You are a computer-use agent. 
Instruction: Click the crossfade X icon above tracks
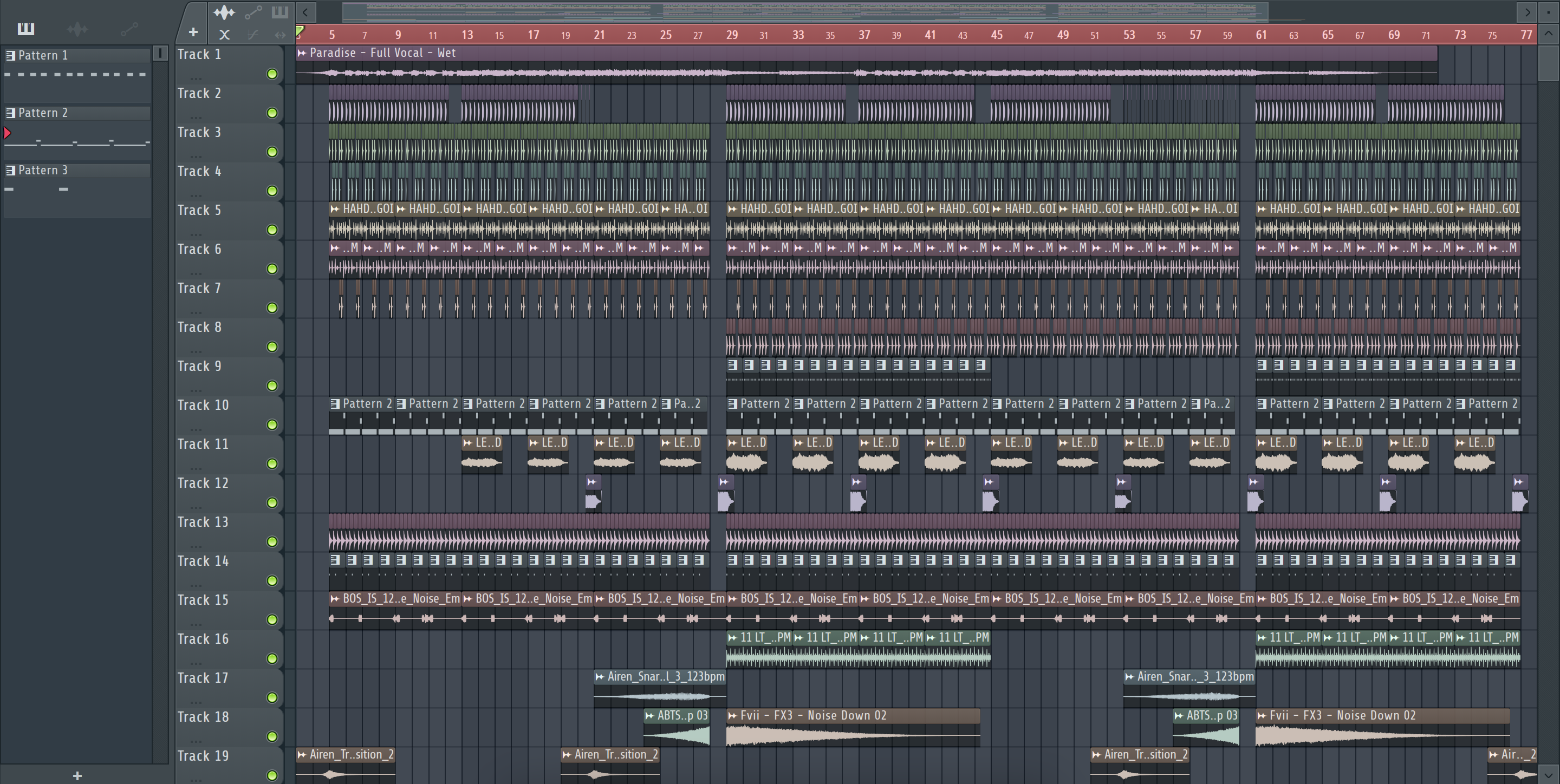224,35
